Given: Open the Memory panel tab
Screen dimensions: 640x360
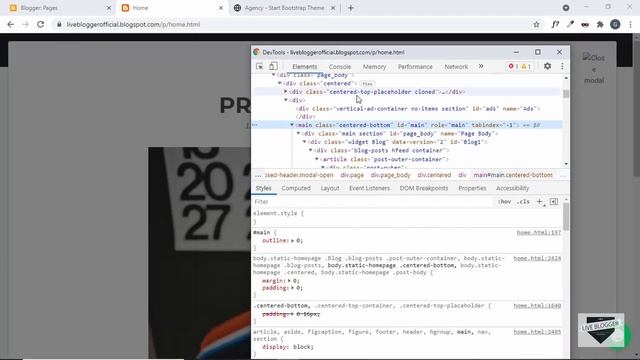Looking at the screenshot, I should [x=374, y=67].
